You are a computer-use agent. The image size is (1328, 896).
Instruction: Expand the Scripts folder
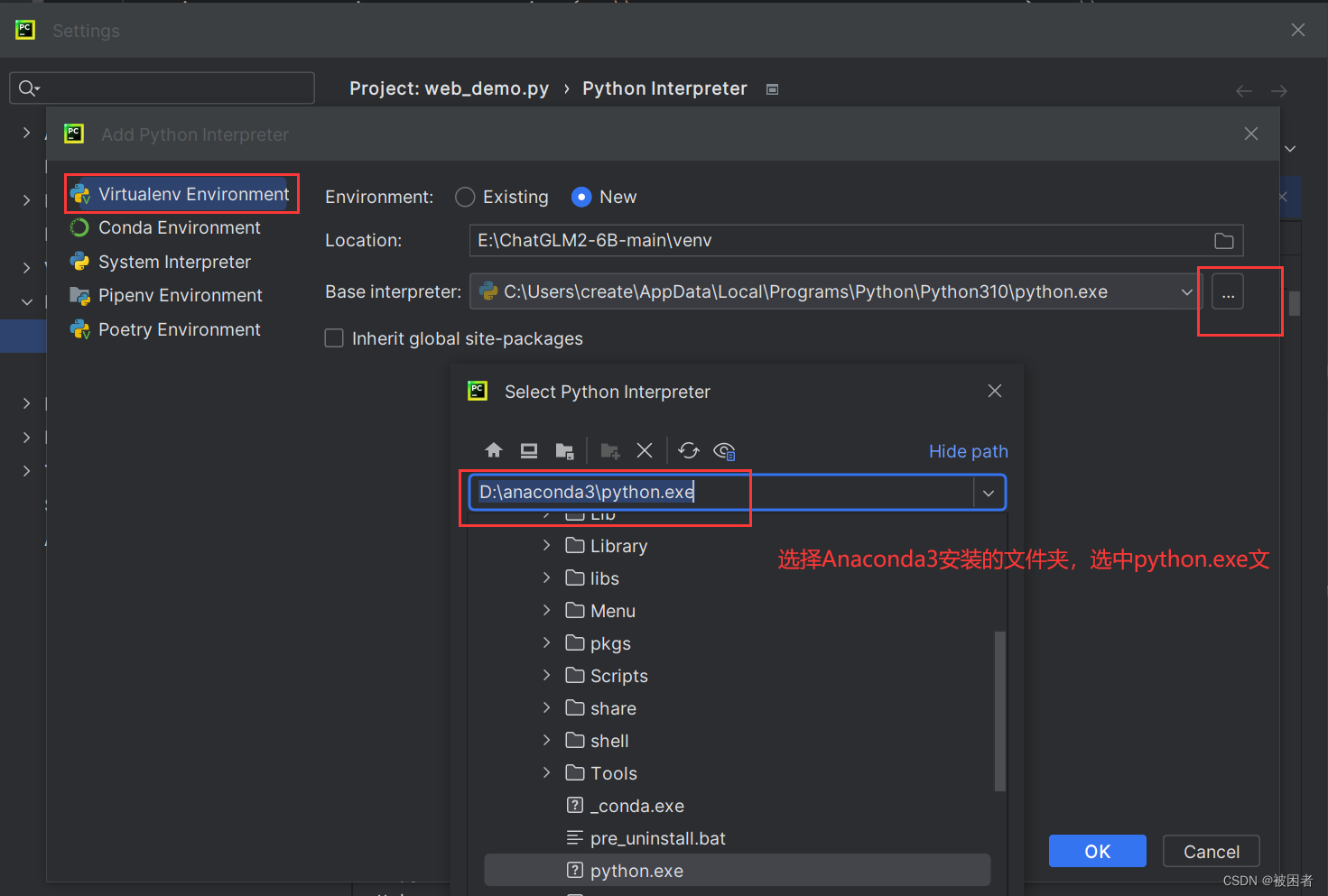point(546,675)
